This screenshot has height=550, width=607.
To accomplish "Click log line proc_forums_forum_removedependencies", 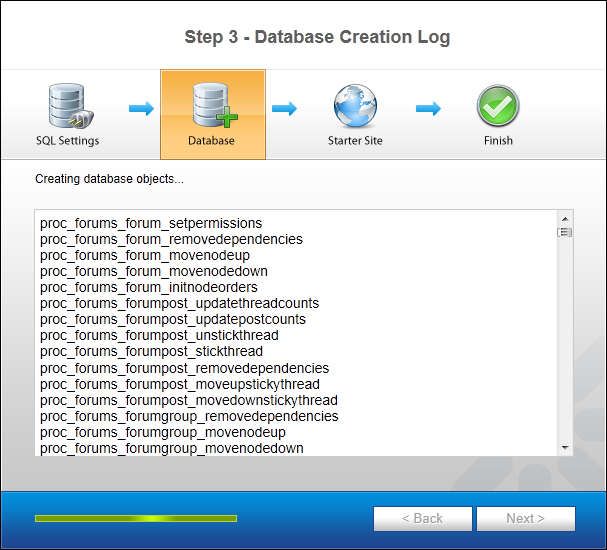I will (x=171, y=239).
